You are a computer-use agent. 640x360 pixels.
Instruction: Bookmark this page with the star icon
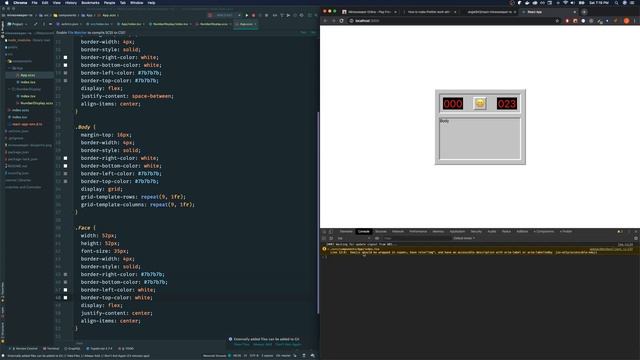(557, 21)
